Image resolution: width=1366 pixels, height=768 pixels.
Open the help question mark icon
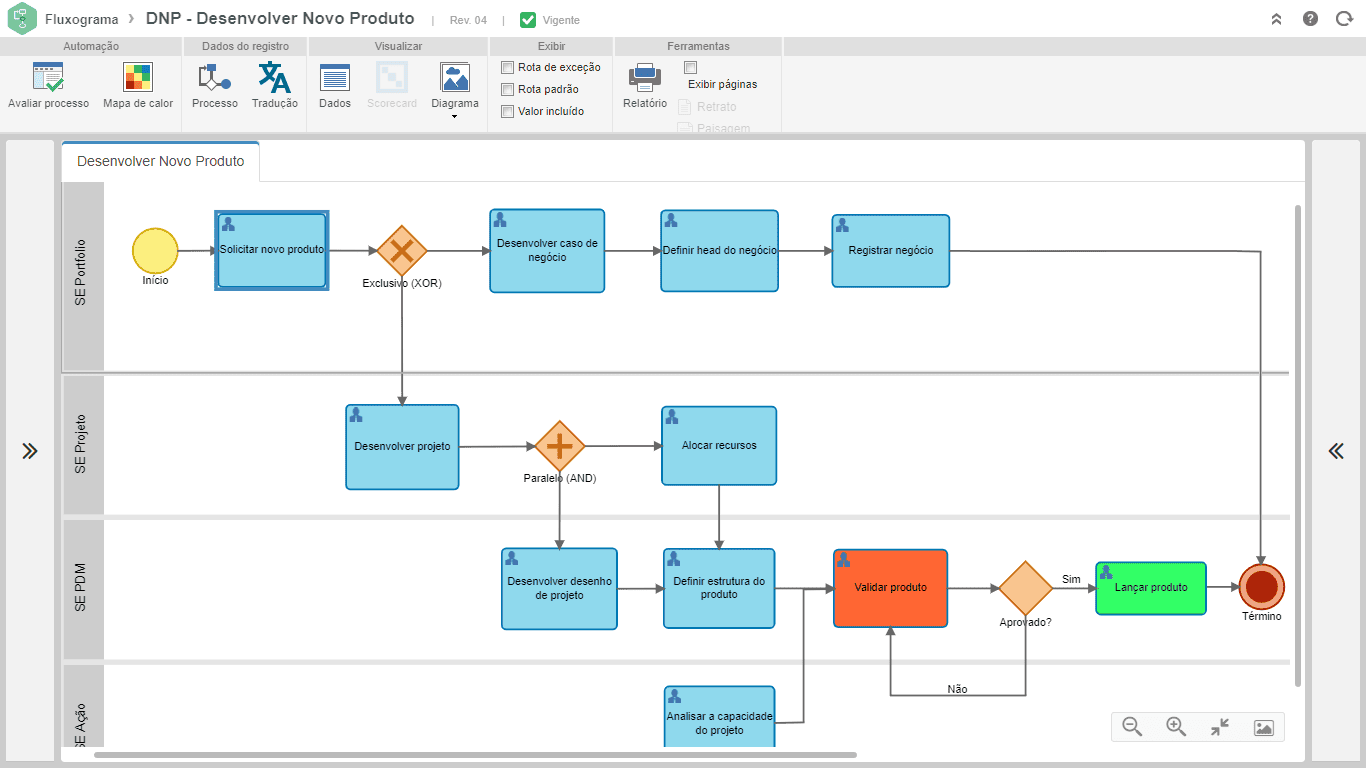[x=1310, y=19]
